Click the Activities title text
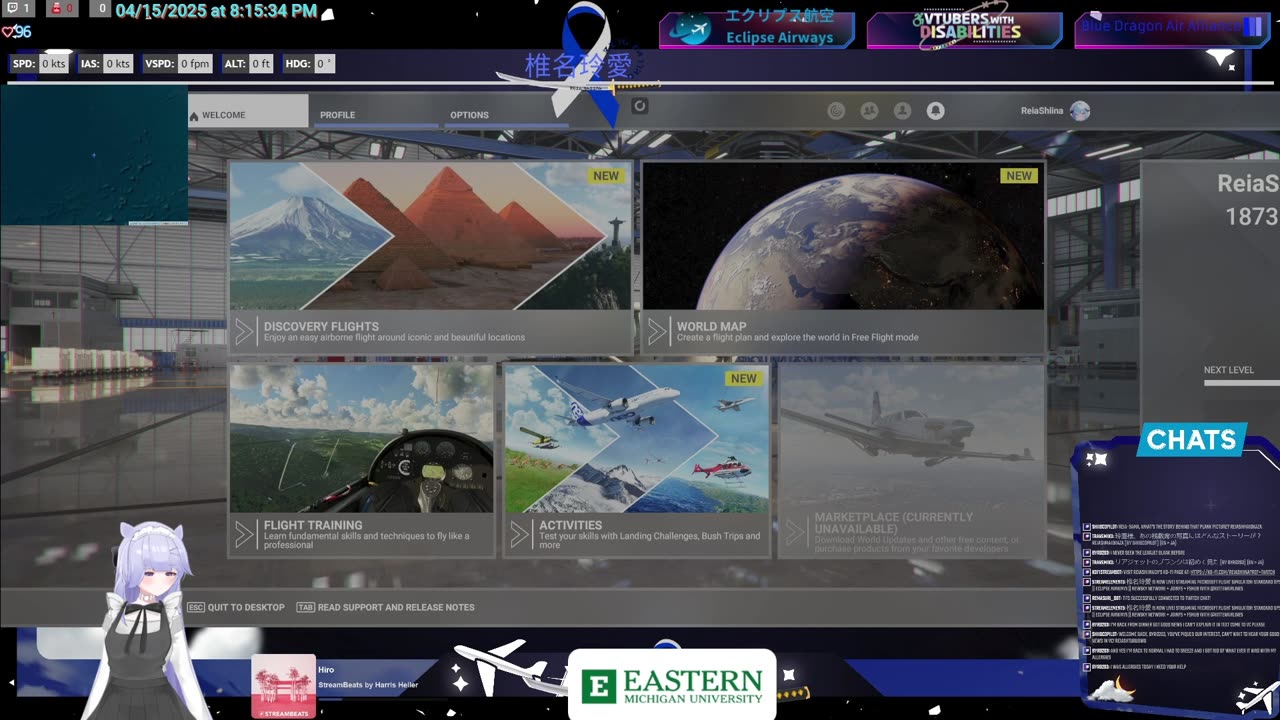Viewport: 1280px width, 720px height. [570, 525]
